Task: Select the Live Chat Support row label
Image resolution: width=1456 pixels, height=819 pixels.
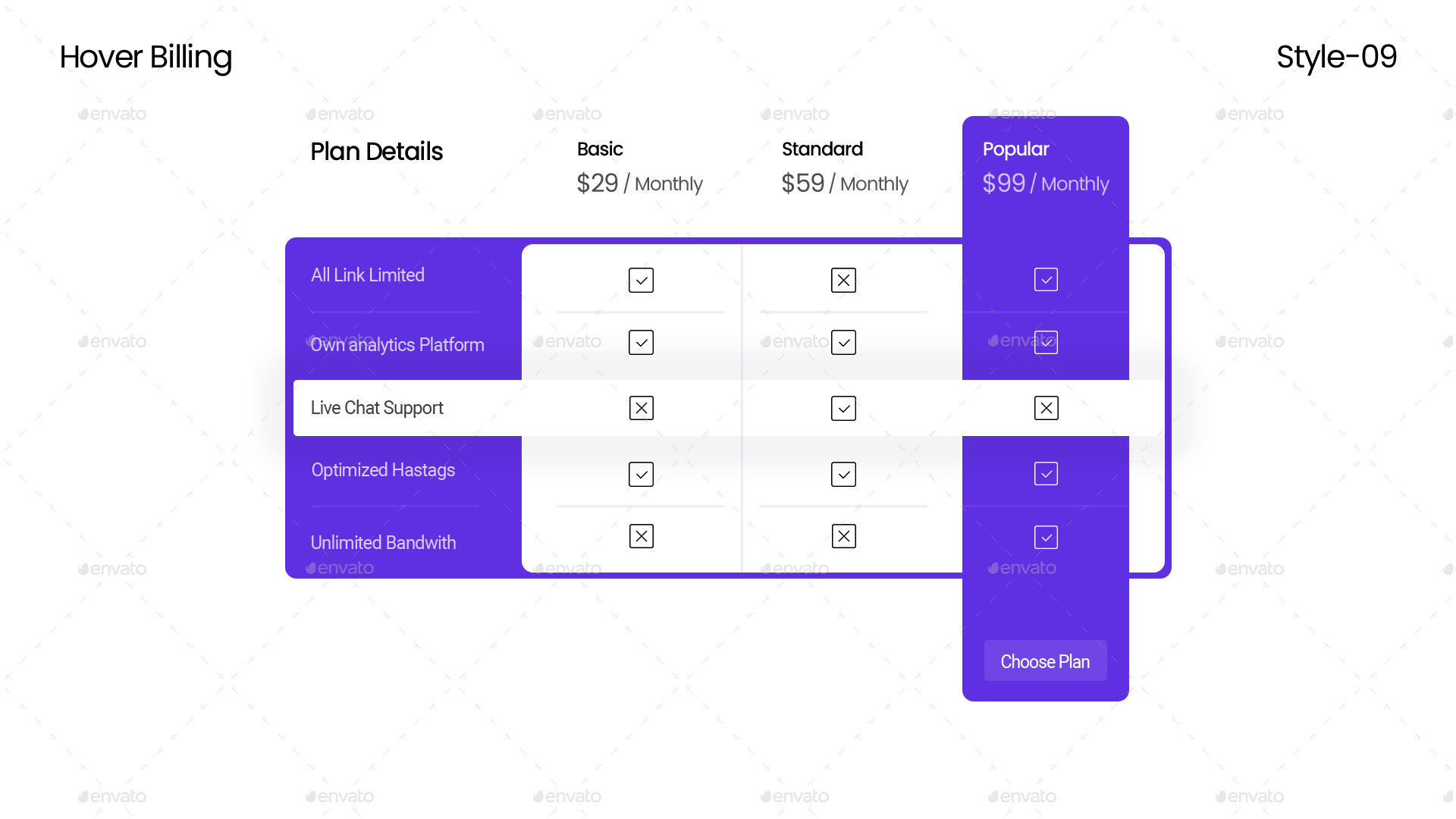Action: click(377, 408)
